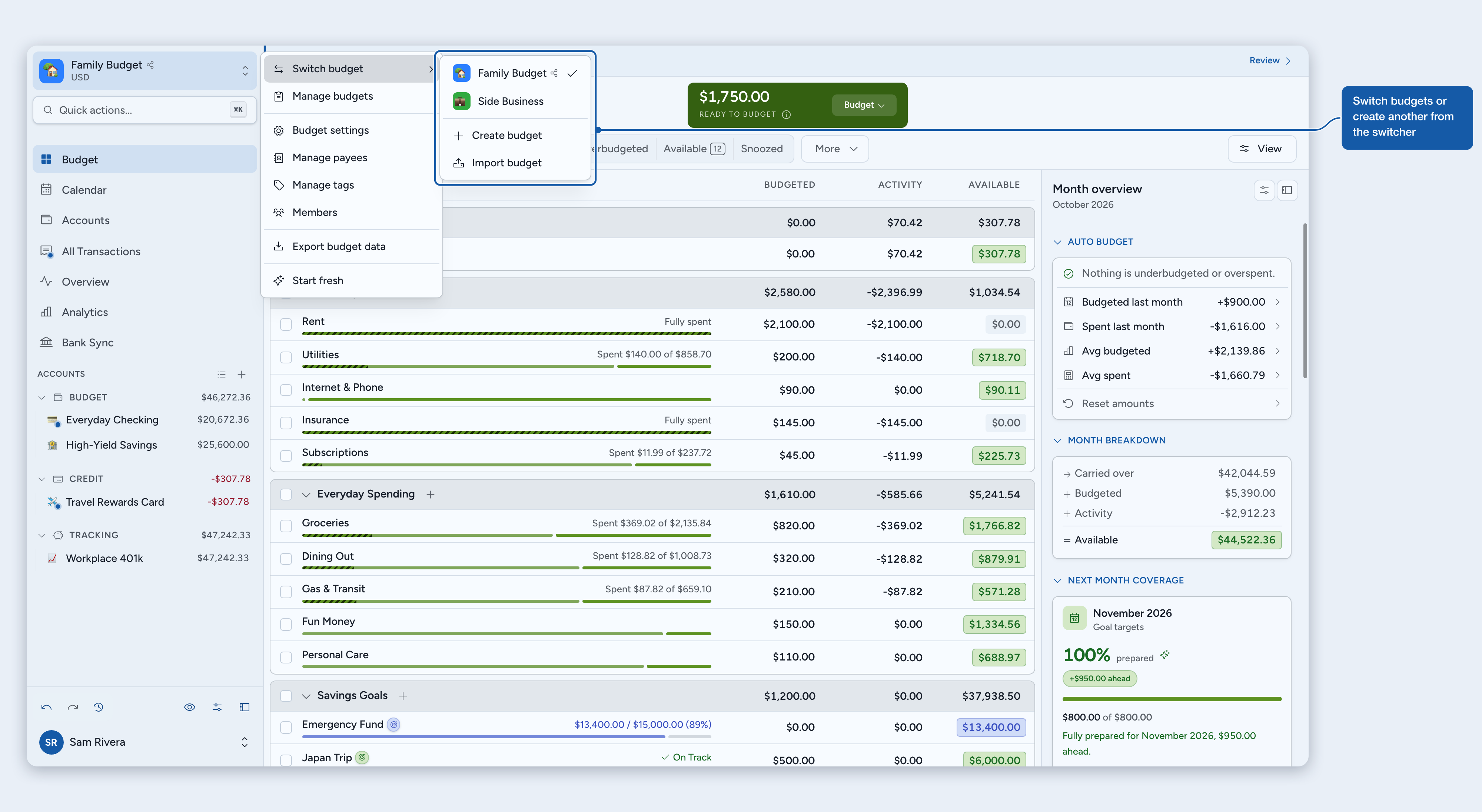Click the Emergency Fund goal target icon
Image resolution: width=1482 pixels, height=812 pixels.
point(393,725)
